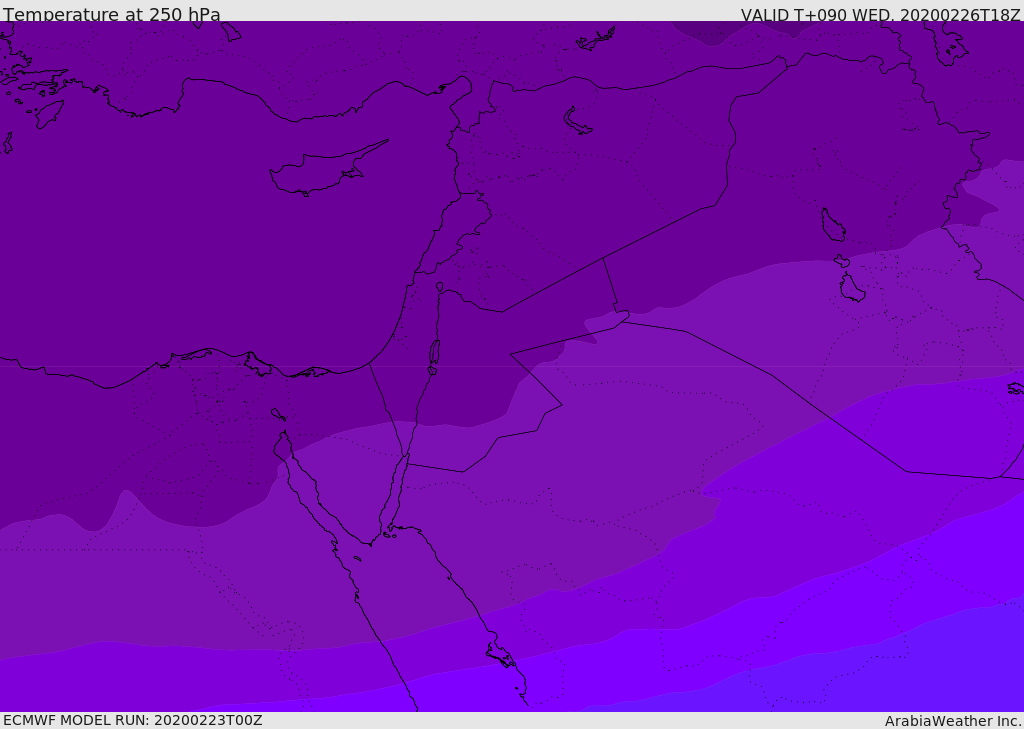Viewport: 1024px width, 729px height.
Task: Click the 'VALID T+090 WED. 20200226T18Z' label
Action: (x=881, y=15)
